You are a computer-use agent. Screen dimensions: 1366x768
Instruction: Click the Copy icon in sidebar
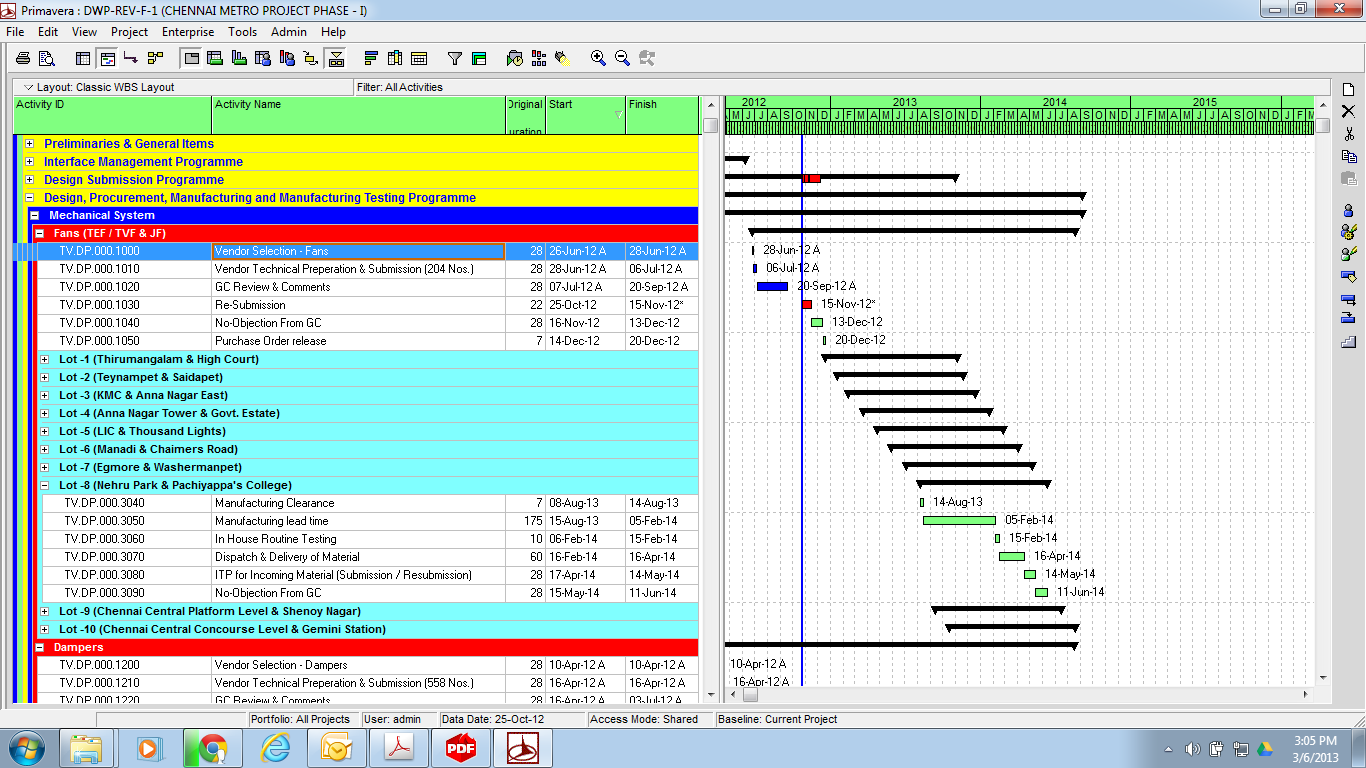coord(1348,156)
